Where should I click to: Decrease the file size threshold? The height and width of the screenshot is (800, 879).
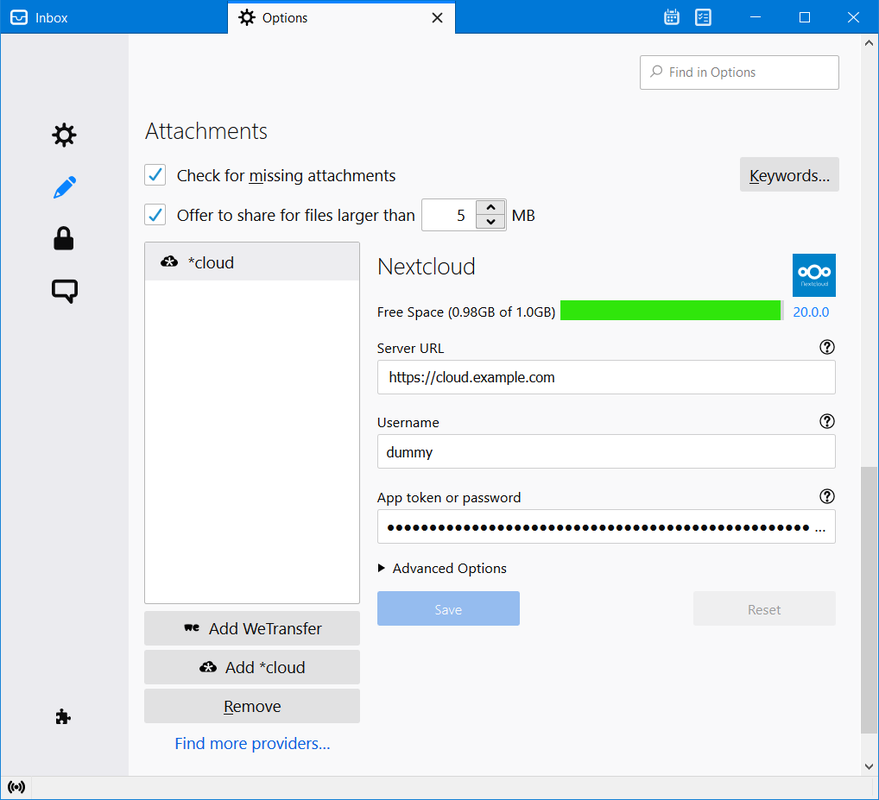(x=491, y=222)
